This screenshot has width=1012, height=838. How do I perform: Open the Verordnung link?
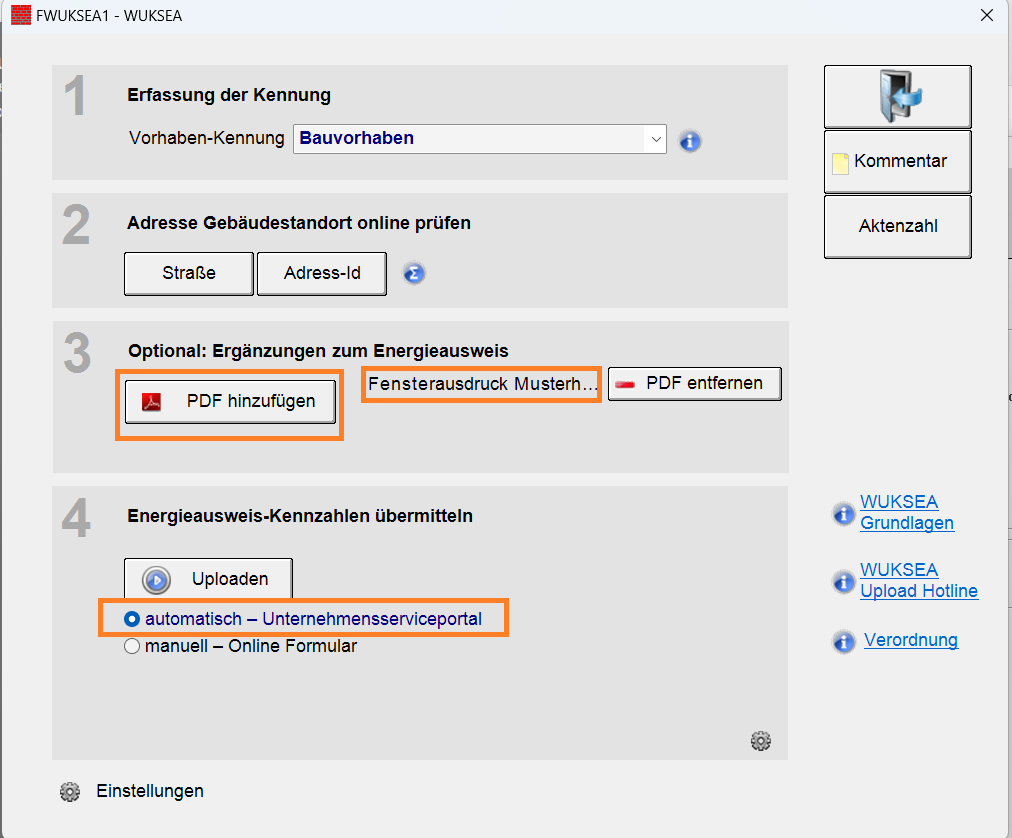pos(910,640)
